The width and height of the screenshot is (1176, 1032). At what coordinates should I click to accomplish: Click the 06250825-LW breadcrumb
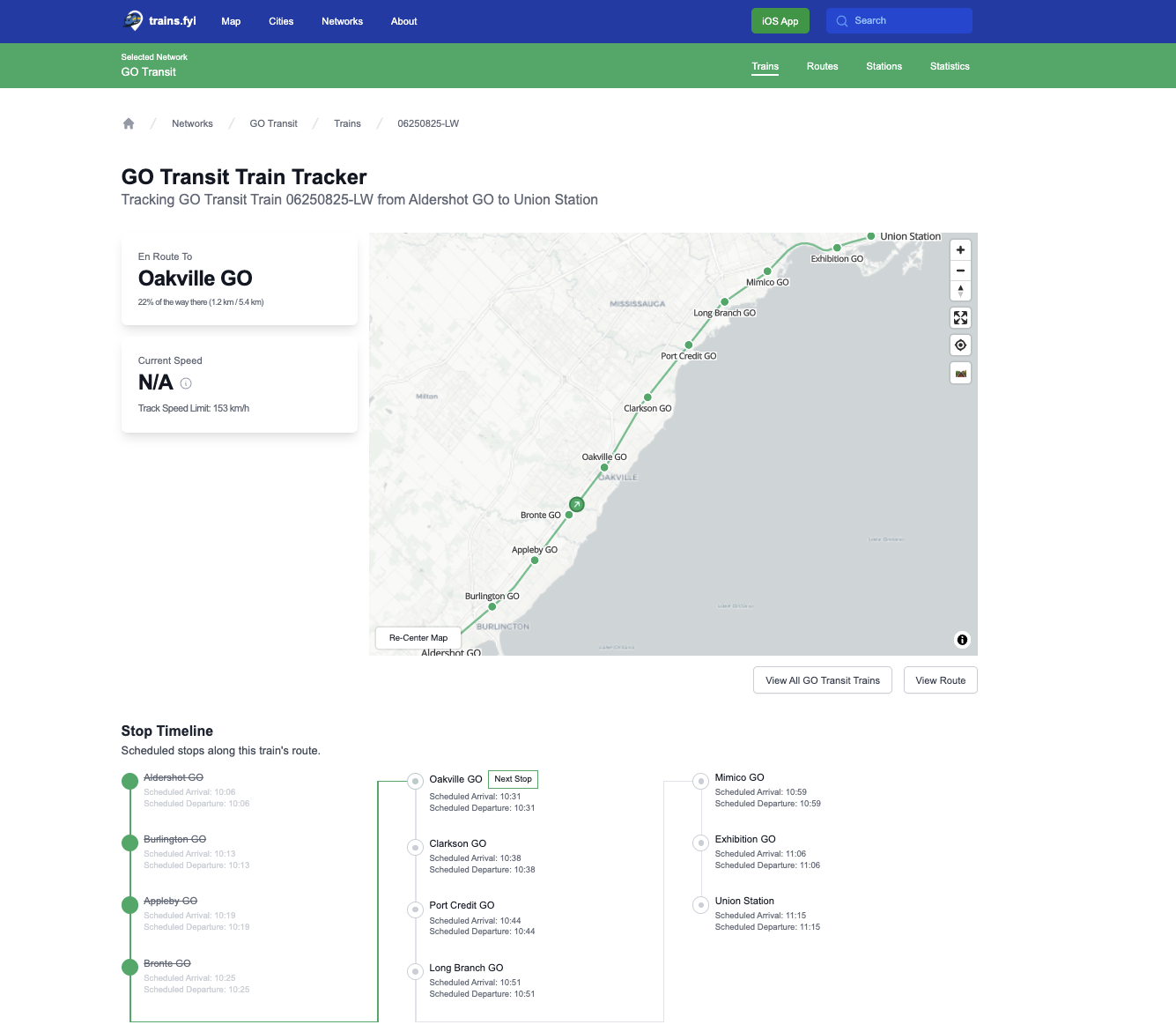coord(428,123)
